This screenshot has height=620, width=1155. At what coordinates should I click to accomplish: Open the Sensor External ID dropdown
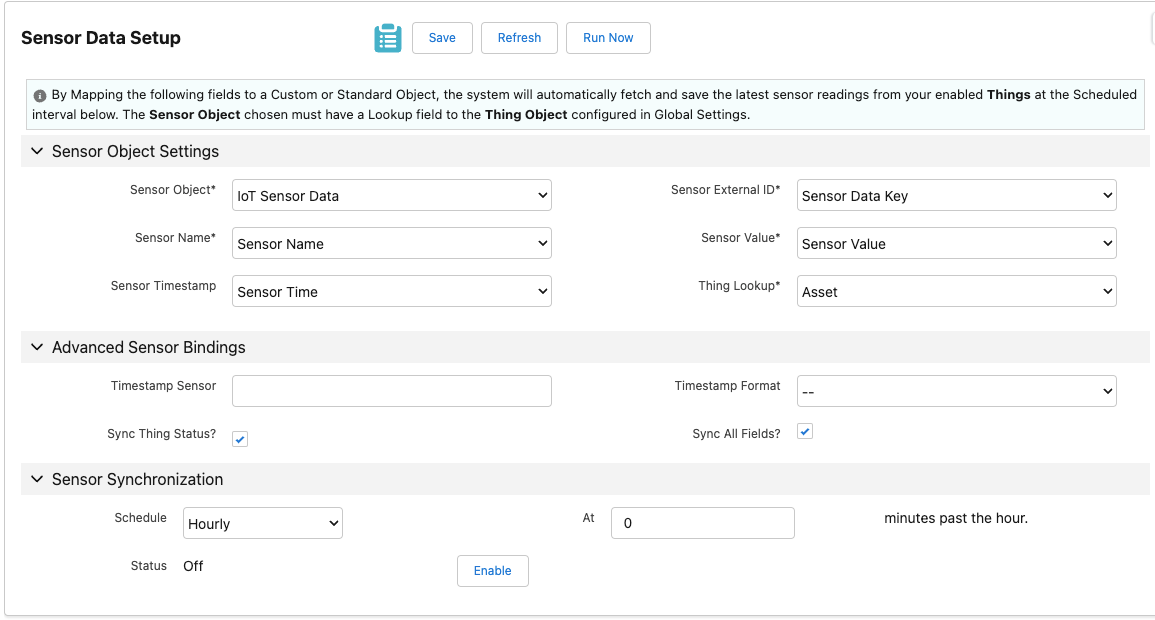coord(957,195)
